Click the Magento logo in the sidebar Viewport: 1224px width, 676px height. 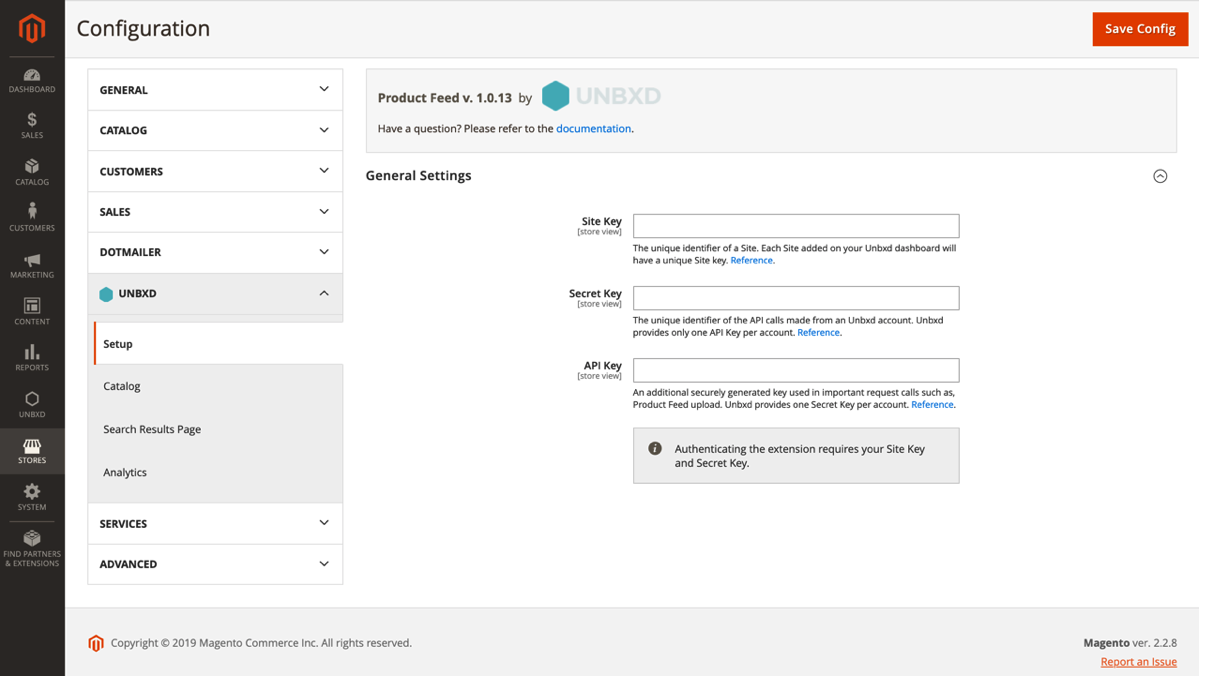click(x=32, y=28)
